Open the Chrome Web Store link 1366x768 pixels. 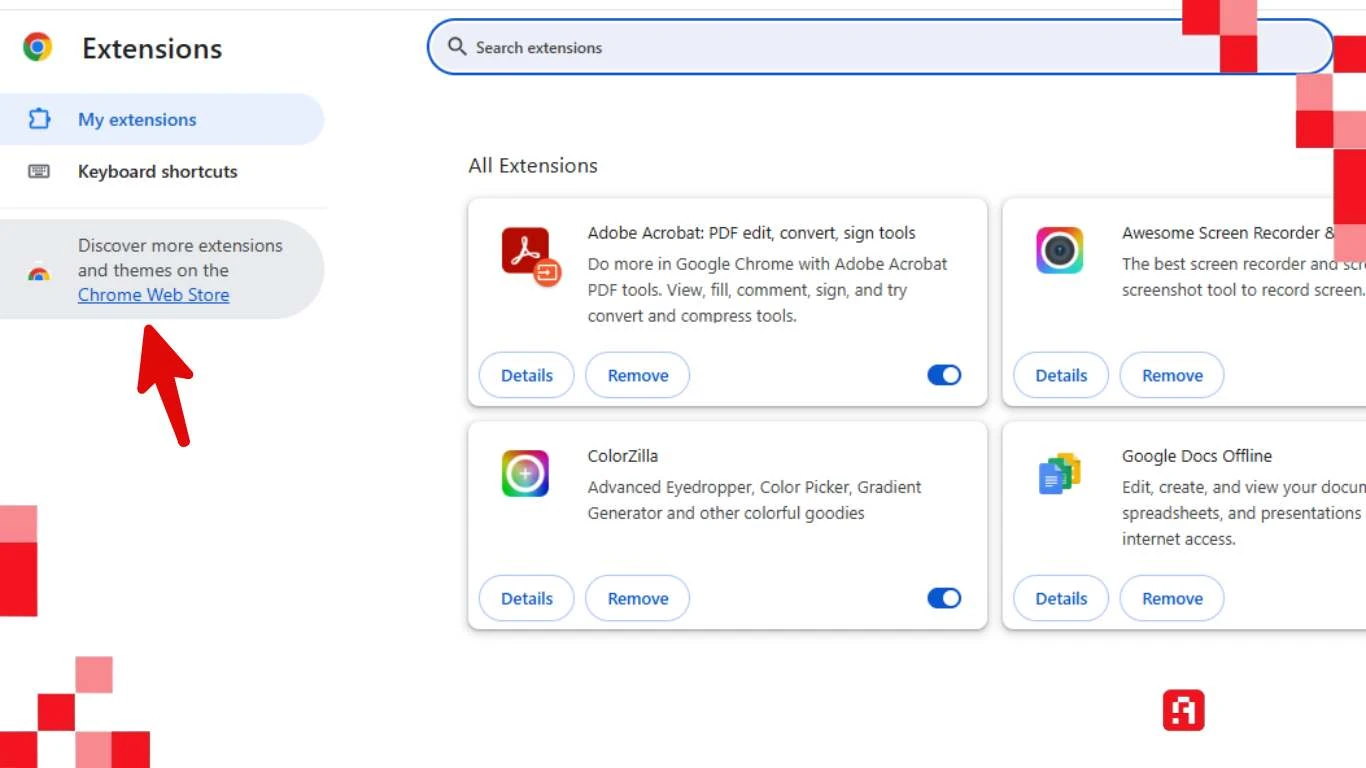click(x=153, y=295)
